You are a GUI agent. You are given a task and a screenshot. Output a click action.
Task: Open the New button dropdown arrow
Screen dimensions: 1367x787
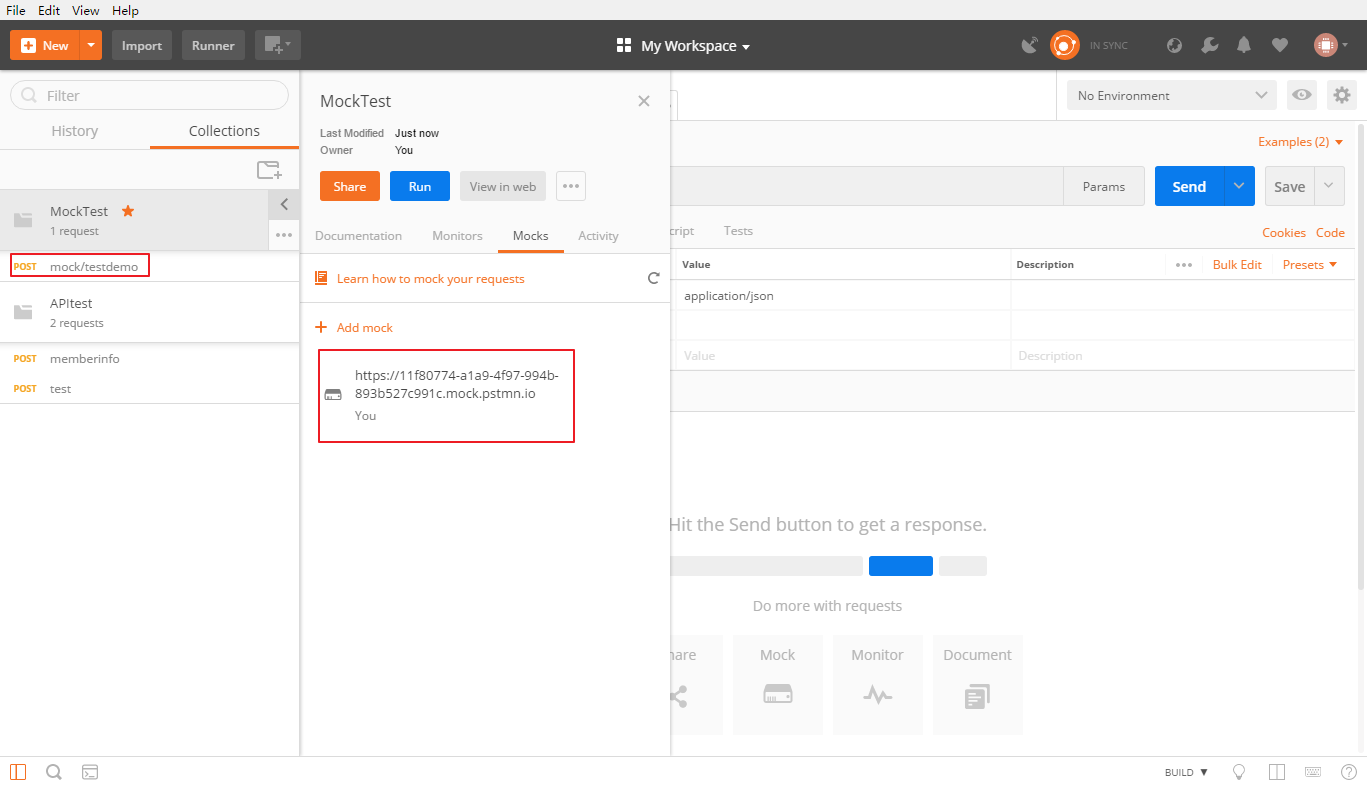[91, 45]
